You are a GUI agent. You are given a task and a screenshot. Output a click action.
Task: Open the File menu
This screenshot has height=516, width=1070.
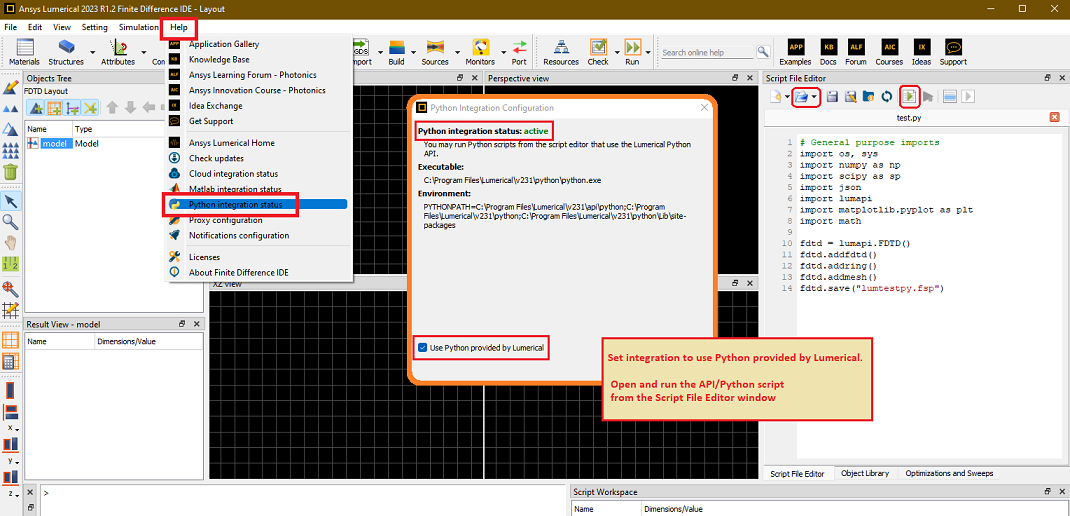point(10,27)
